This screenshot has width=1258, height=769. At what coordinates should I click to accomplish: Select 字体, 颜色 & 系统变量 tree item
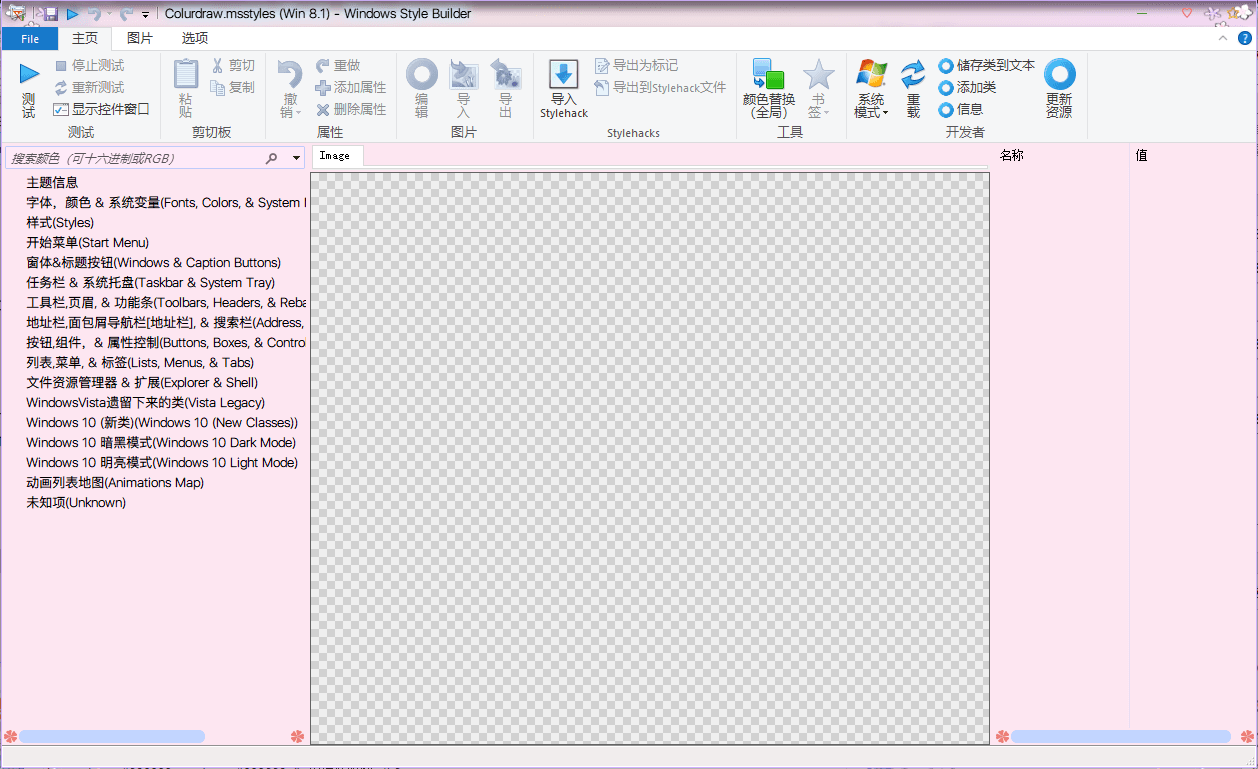pyautogui.click(x=166, y=202)
